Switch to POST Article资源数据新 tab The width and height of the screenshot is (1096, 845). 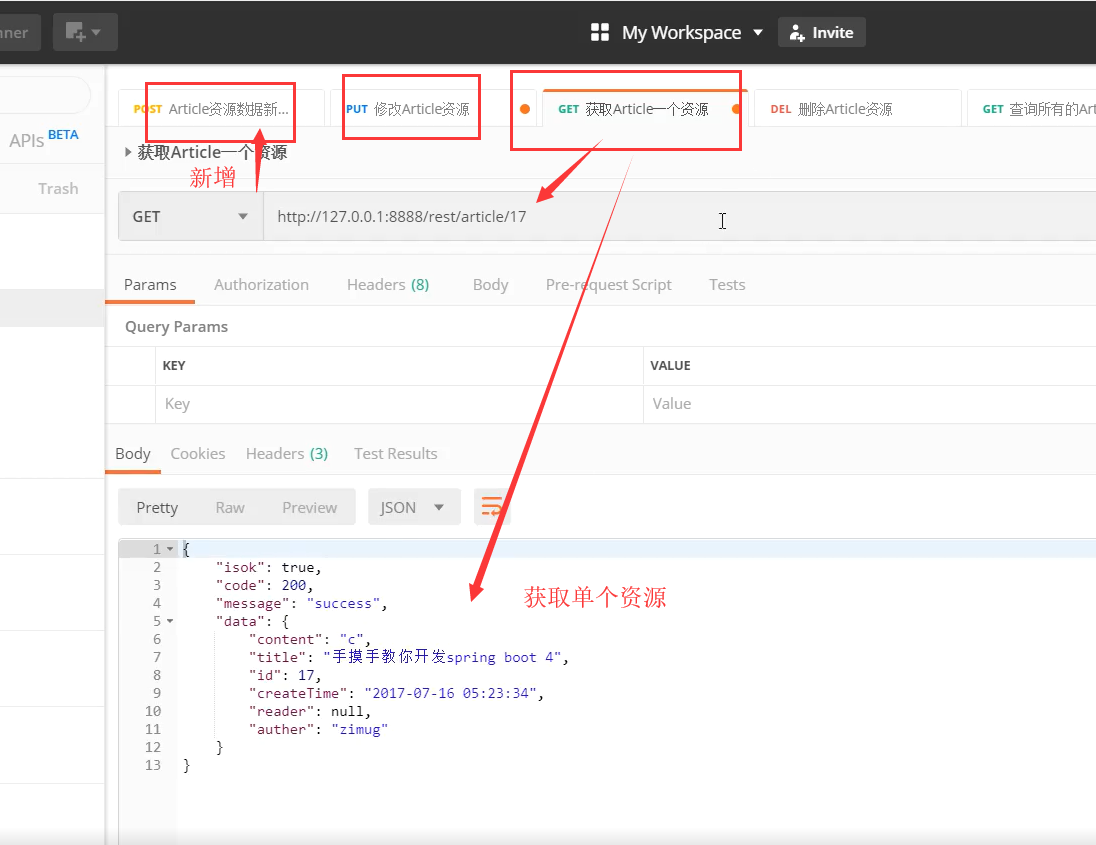(x=221, y=109)
